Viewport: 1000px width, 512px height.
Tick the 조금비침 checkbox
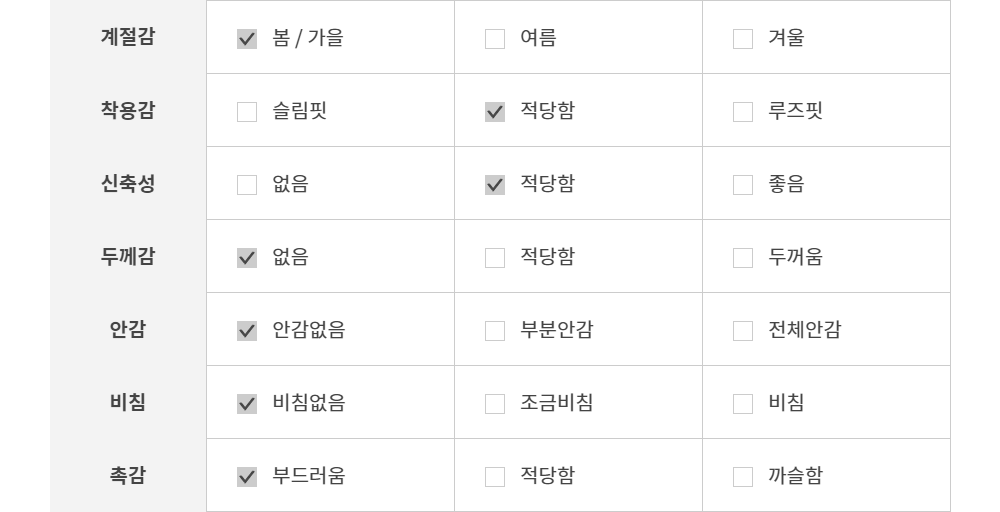[495, 404]
